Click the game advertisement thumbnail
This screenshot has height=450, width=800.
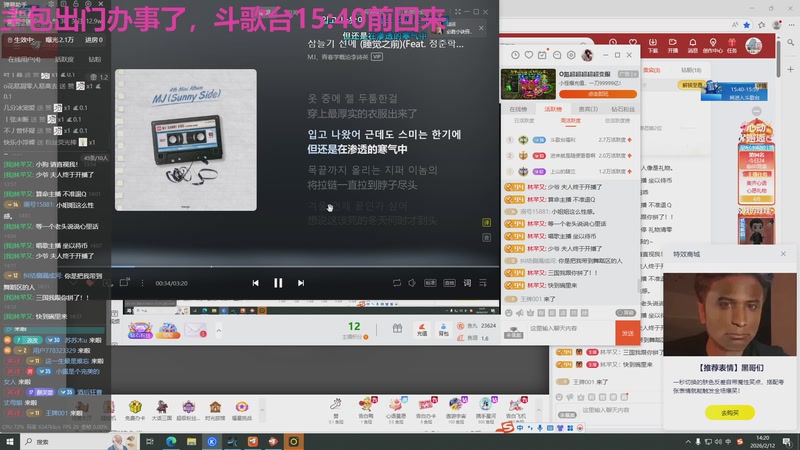(528, 84)
